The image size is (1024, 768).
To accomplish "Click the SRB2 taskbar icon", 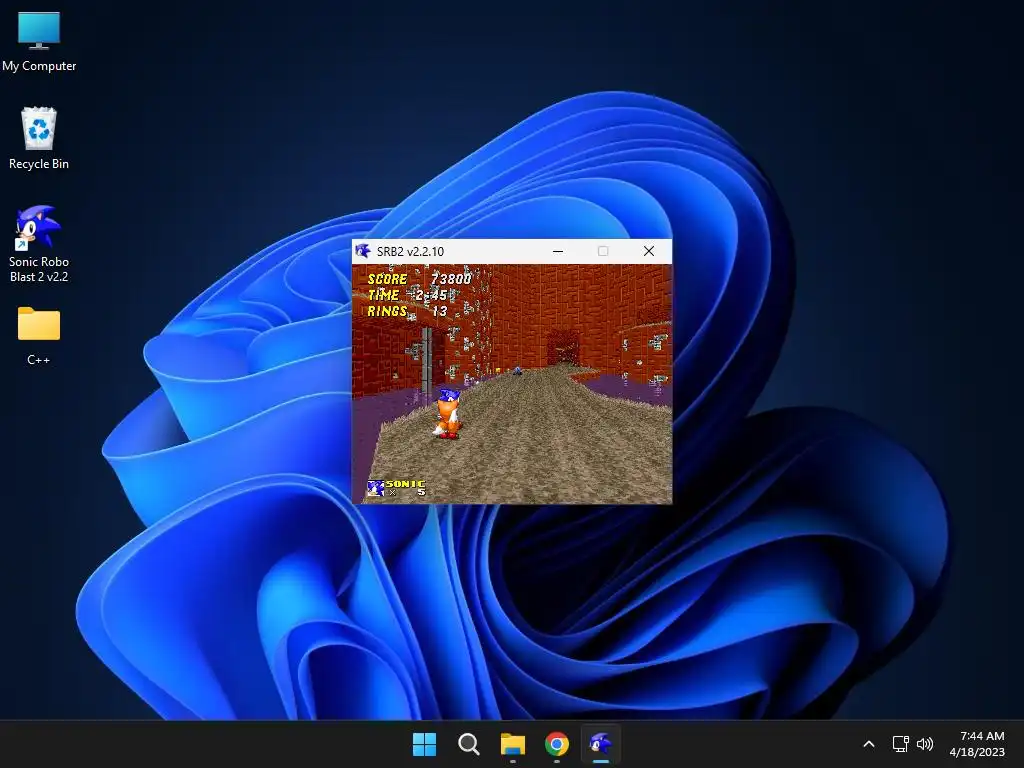I will (x=600, y=744).
